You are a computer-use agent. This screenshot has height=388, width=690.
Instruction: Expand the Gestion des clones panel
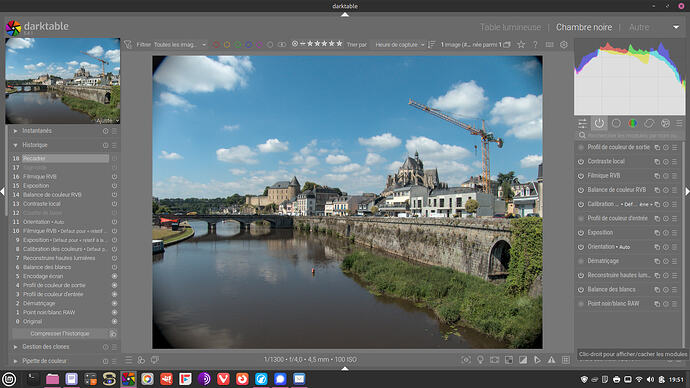(16, 347)
